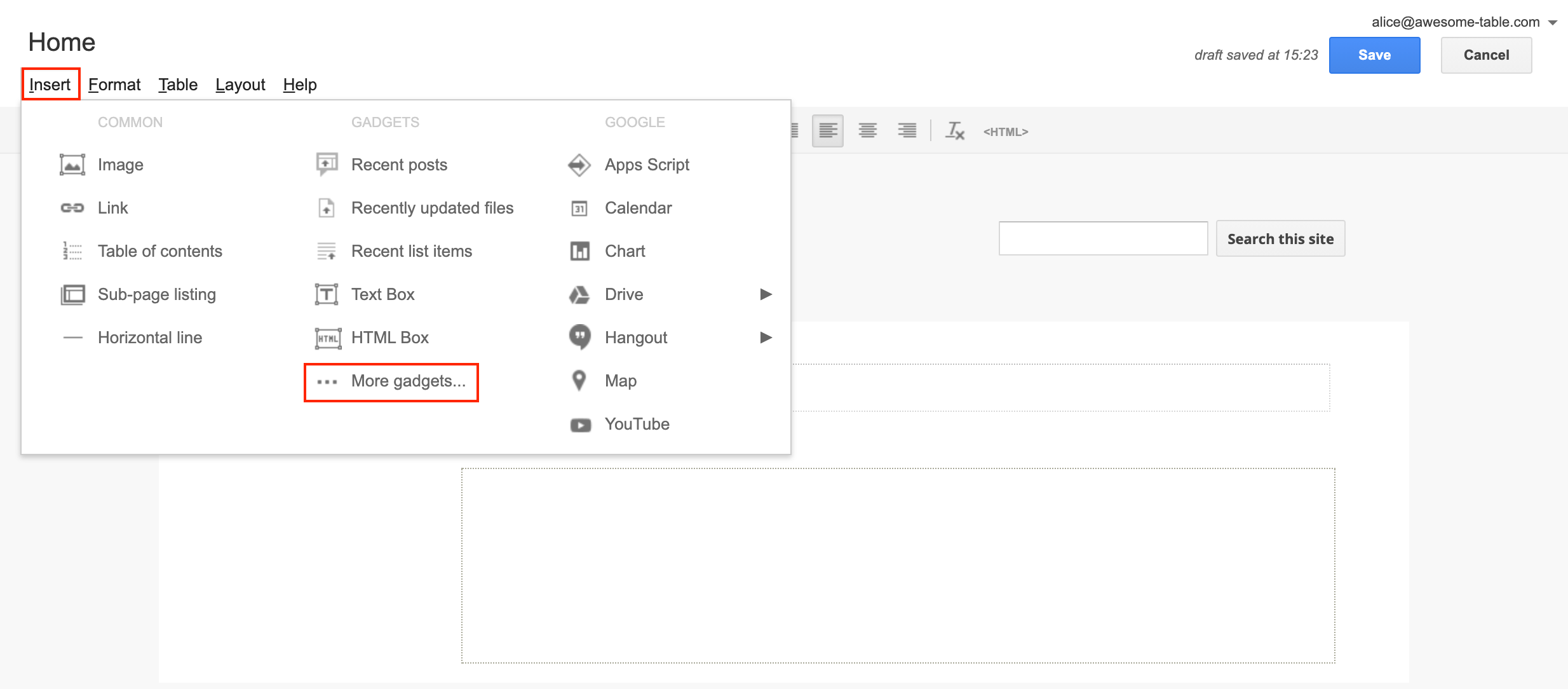Expand the Drive submenu arrow
Screen dimensions: 1568x689
tap(766, 294)
